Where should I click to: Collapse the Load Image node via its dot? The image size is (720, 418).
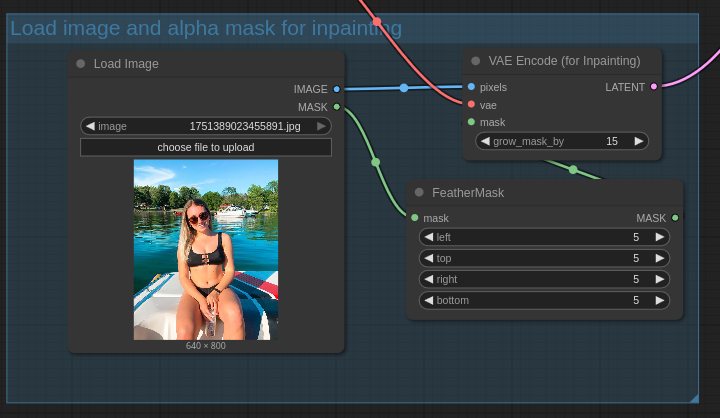pyautogui.click(x=81, y=63)
